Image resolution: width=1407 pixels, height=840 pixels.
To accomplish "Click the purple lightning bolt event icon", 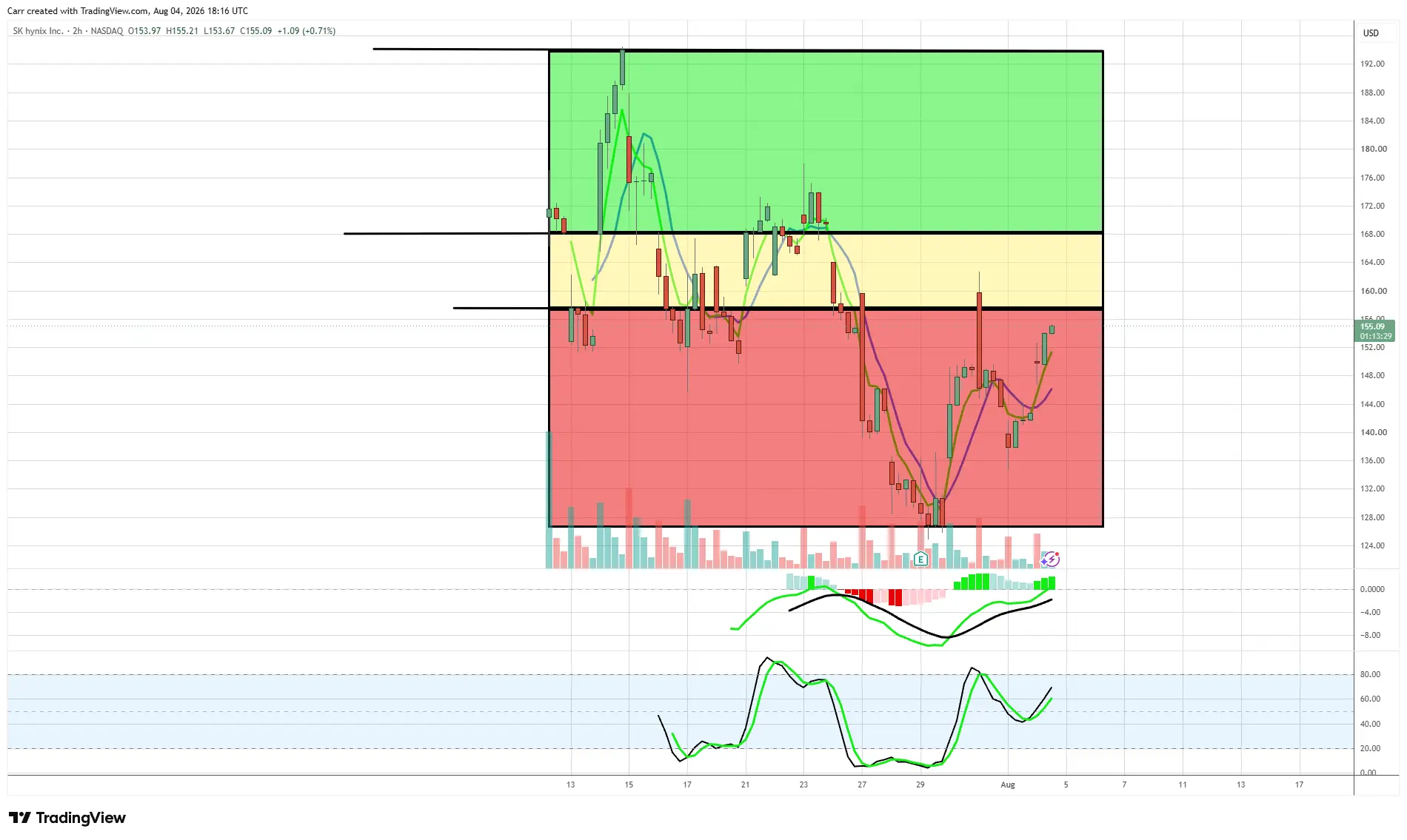I will click(x=1051, y=559).
